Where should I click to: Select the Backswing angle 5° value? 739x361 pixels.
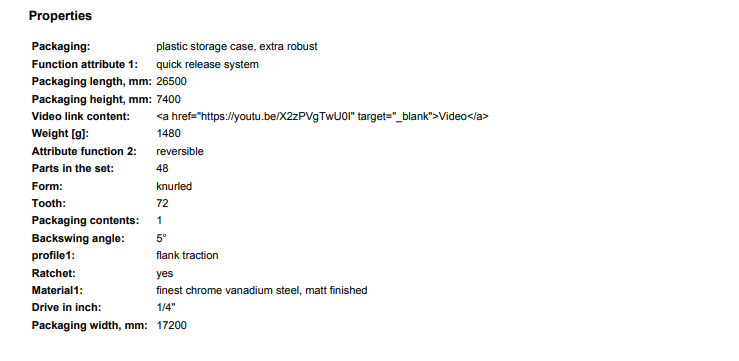click(161, 238)
